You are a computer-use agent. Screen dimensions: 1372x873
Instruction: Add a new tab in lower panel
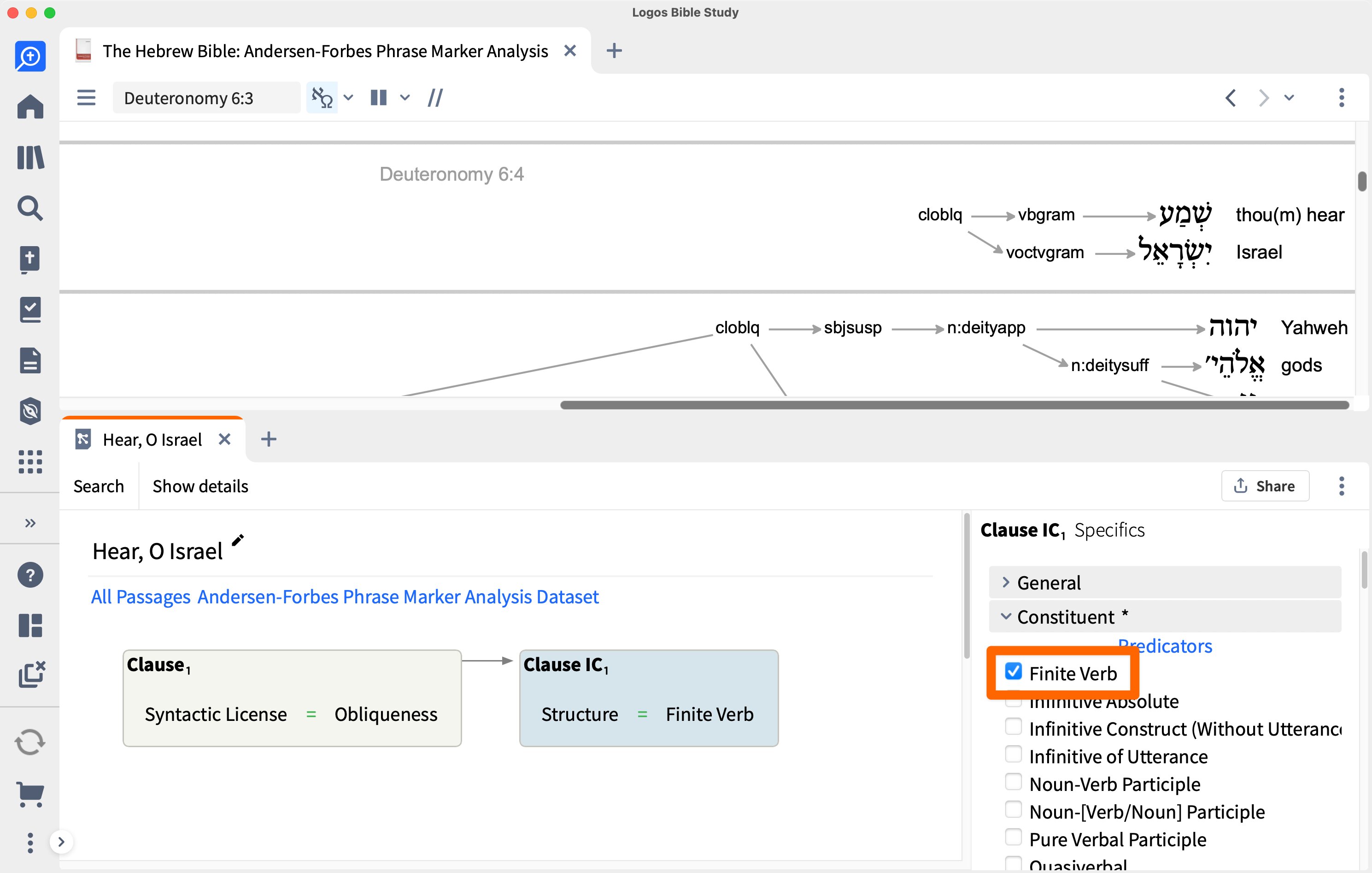point(268,439)
